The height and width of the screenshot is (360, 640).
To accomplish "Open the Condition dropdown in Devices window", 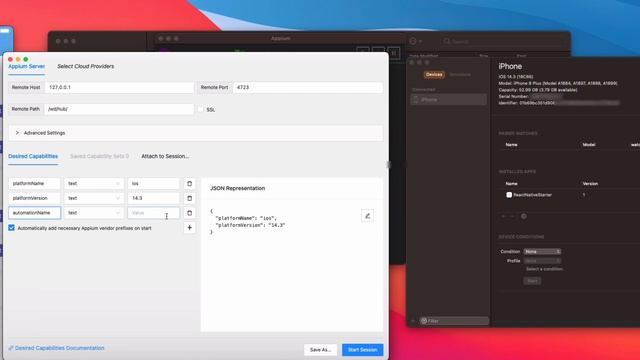I will pos(542,251).
